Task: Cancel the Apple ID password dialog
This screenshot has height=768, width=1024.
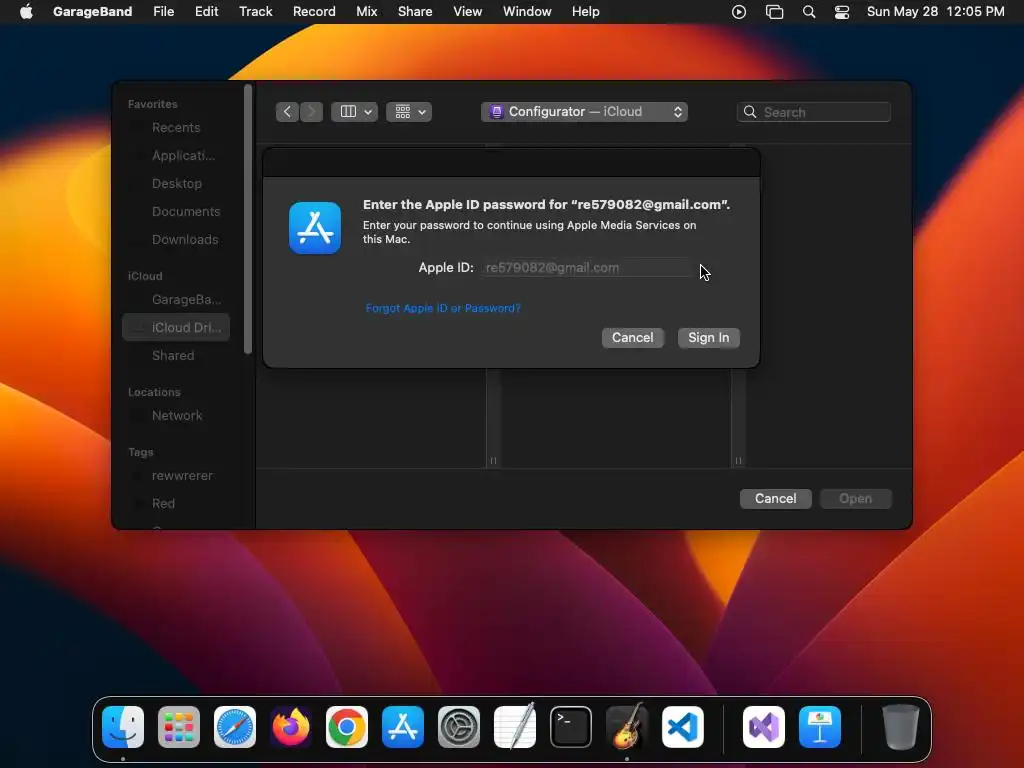Action: [632, 338]
